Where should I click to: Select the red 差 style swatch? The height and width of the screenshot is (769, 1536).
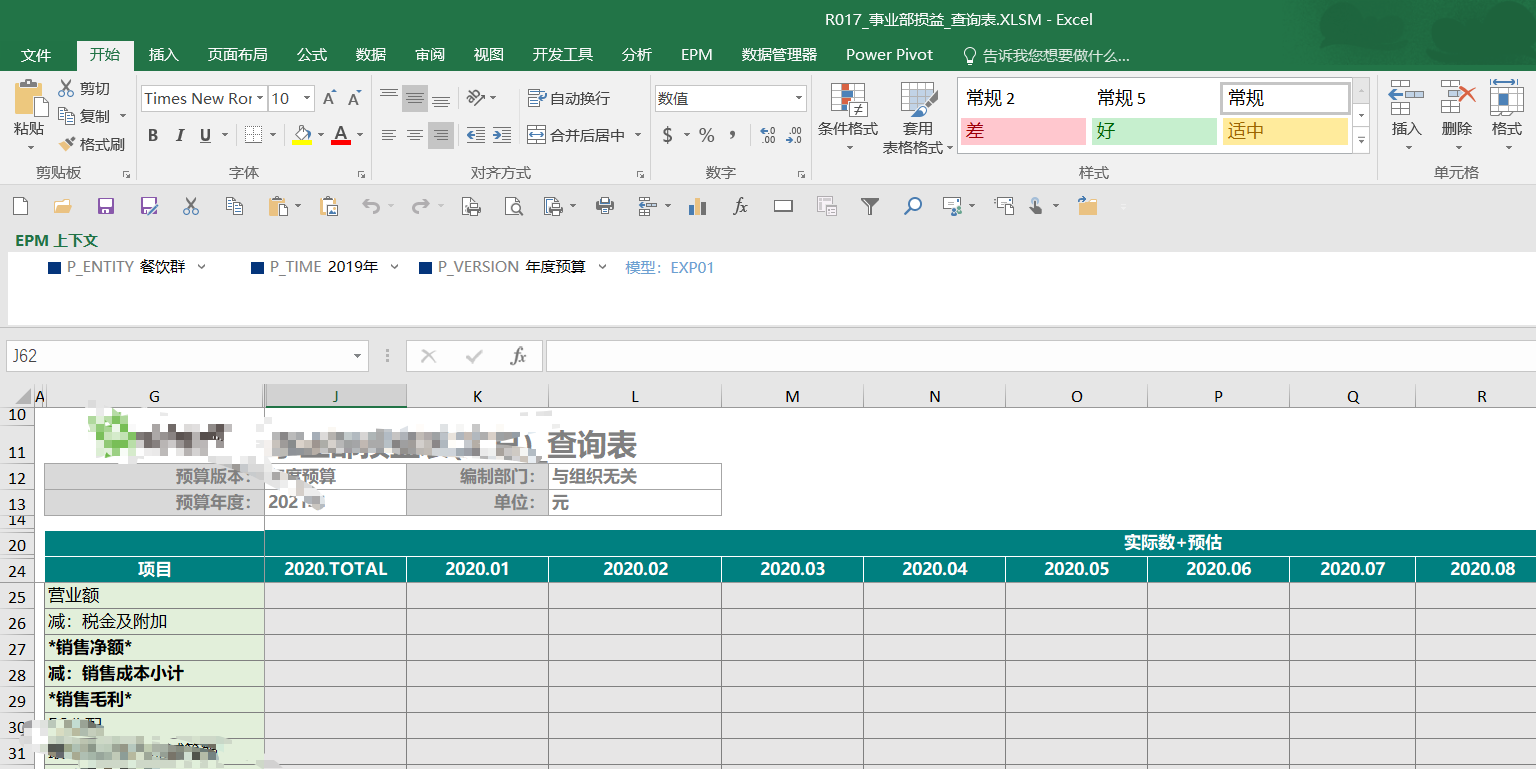click(x=1023, y=131)
